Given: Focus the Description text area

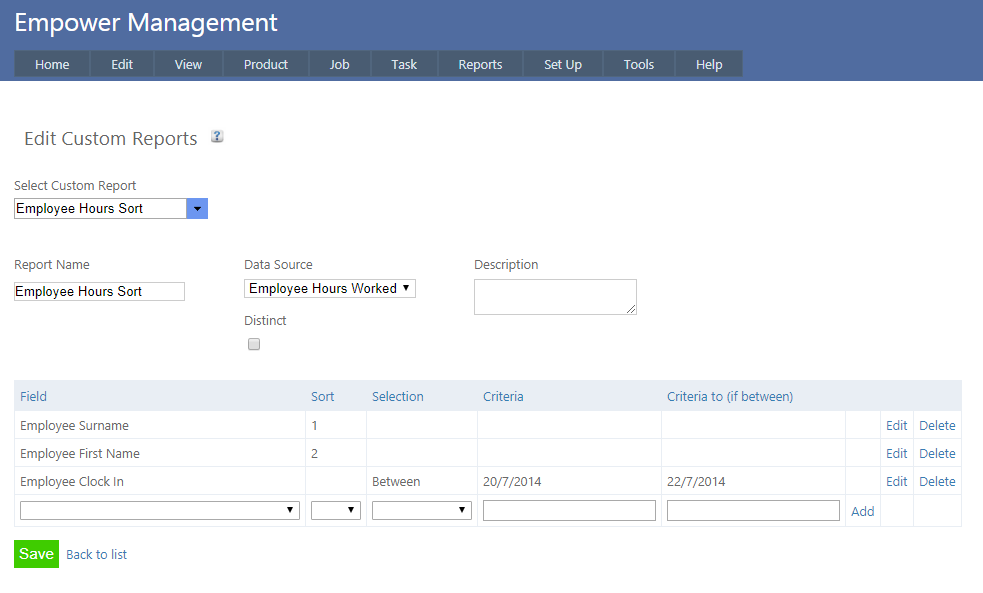Looking at the screenshot, I should click(555, 297).
